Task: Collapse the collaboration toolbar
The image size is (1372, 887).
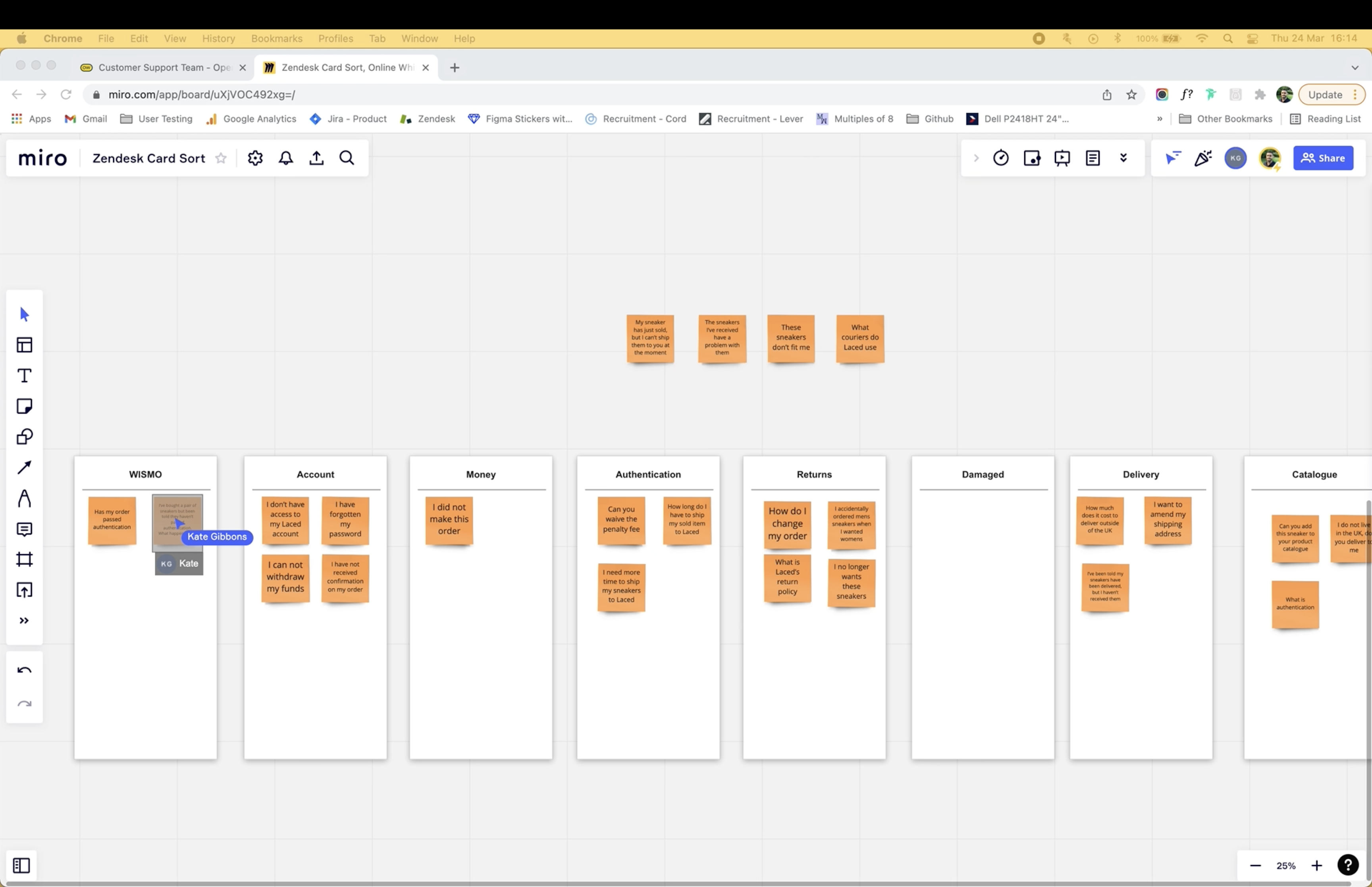Action: coord(976,158)
